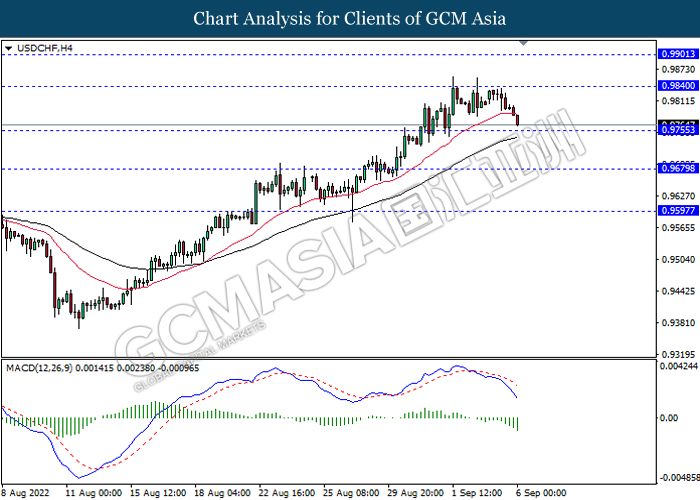This screenshot has height=500, width=700.
Task: Click the 0.00 MACD zero level
Action: click(669, 418)
